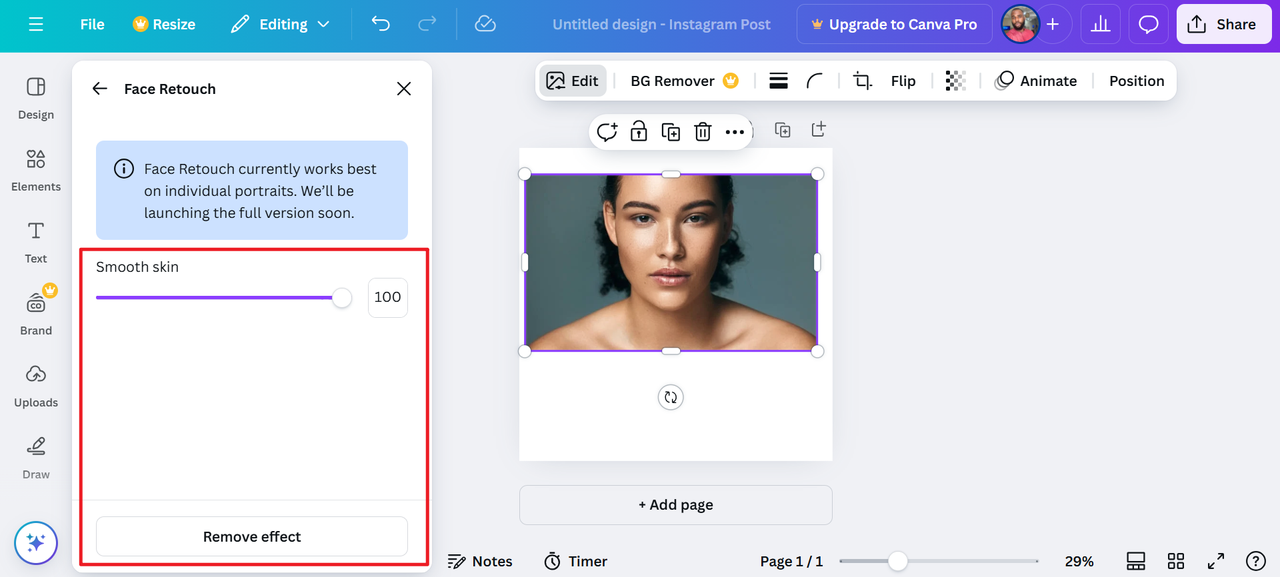The width and height of the screenshot is (1280, 577).
Task: Open the Position panel
Action: coord(1136,81)
